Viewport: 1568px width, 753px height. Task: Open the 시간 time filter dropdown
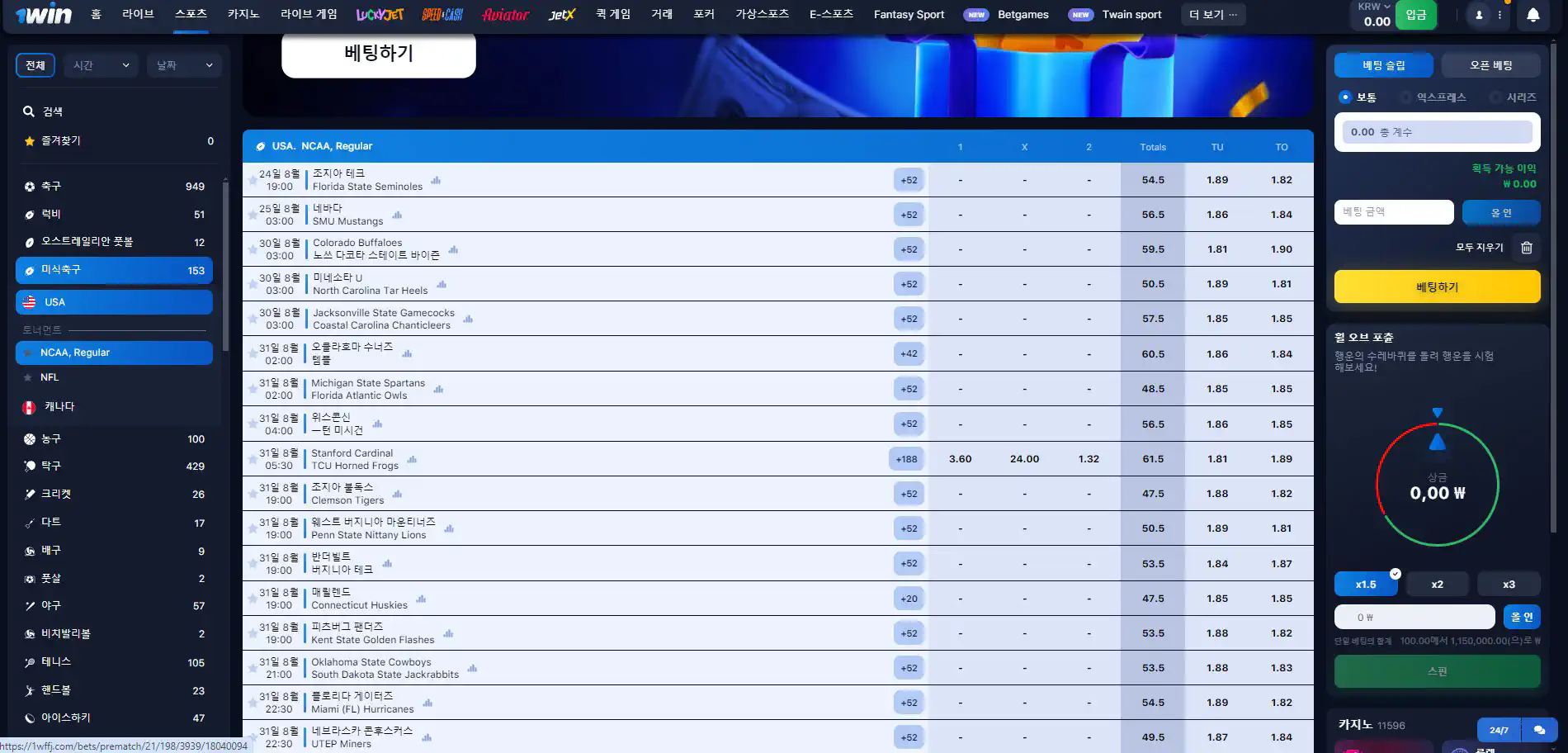click(100, 65)
